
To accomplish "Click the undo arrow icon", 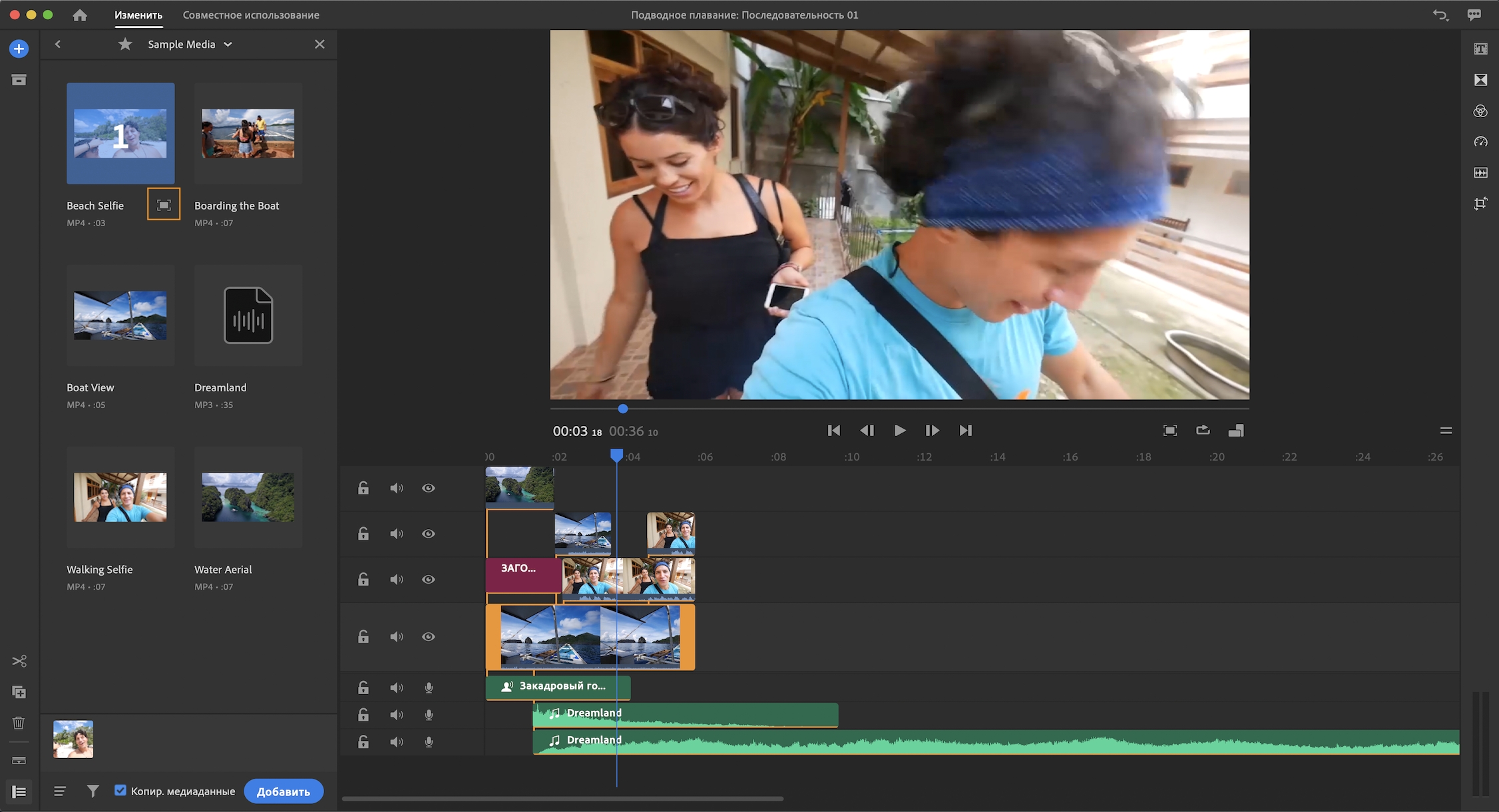I will [1440, 15].
